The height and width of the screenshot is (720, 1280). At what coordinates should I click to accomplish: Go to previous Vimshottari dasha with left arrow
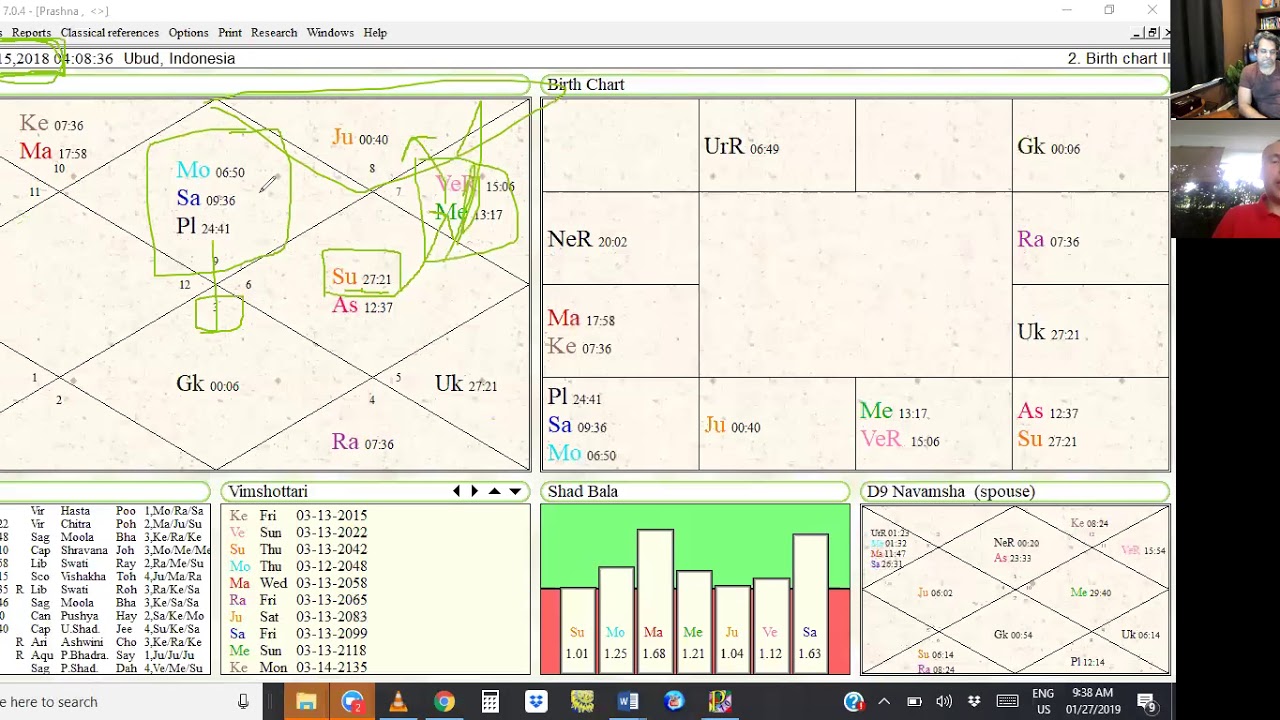tap(457, 491)
